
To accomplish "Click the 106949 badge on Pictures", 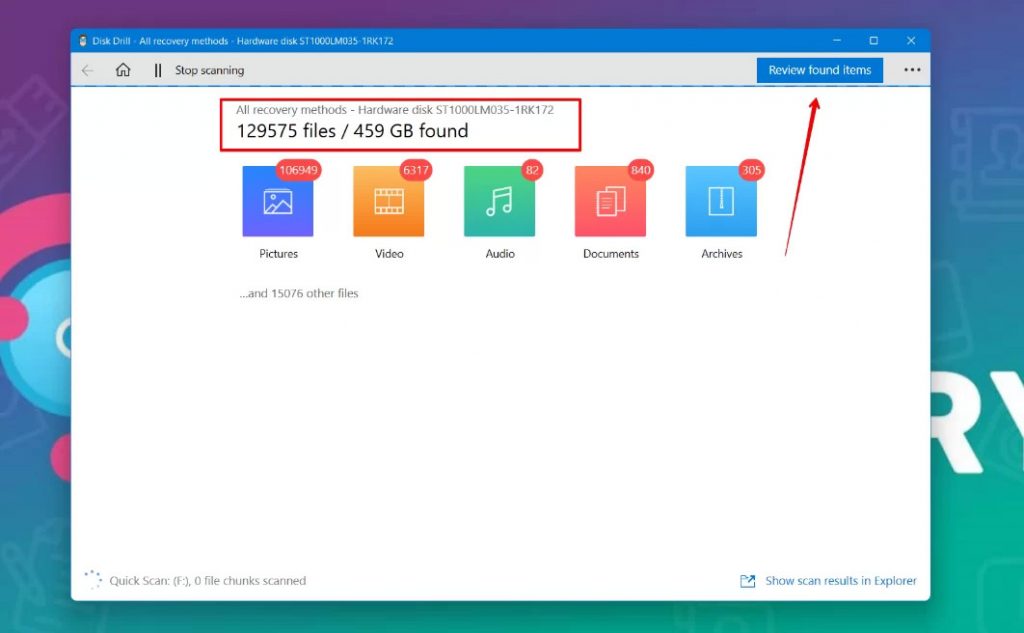I will click(x=297, y=170).
